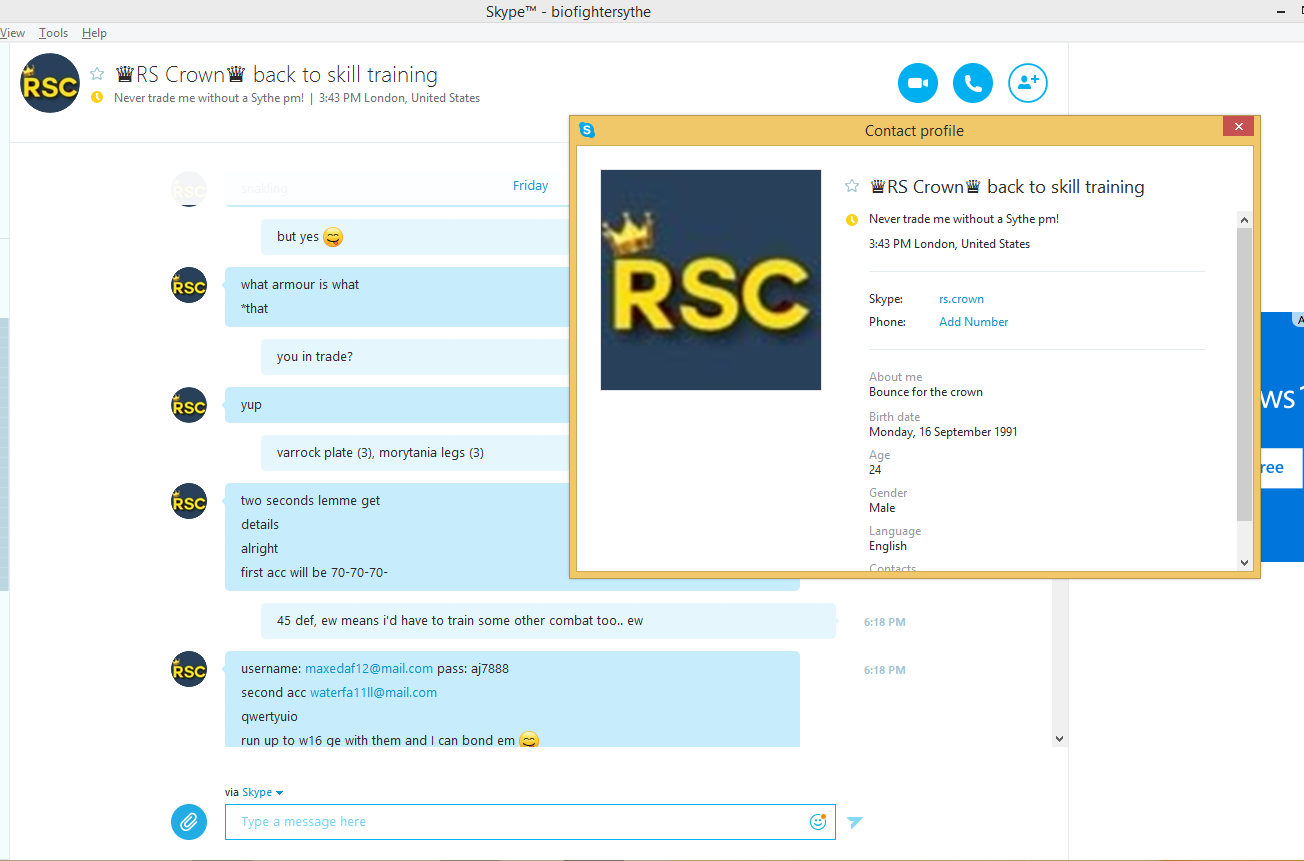Jump to Friday date separator
1304x861 pixels.
[530, 186]
